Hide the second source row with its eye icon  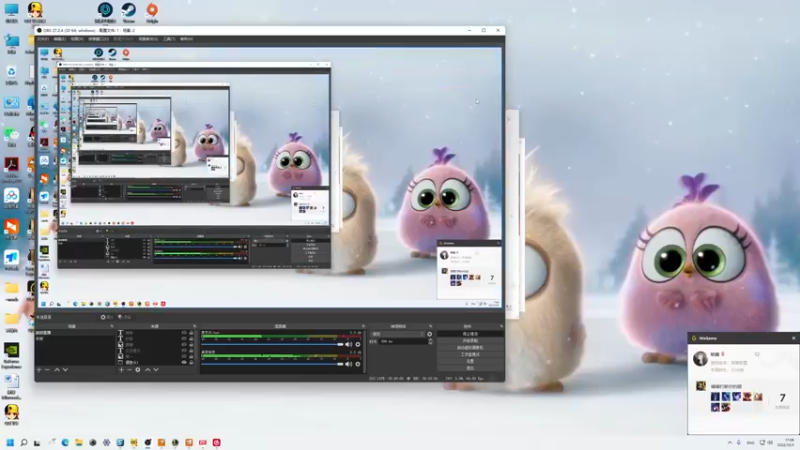(184, 338)
